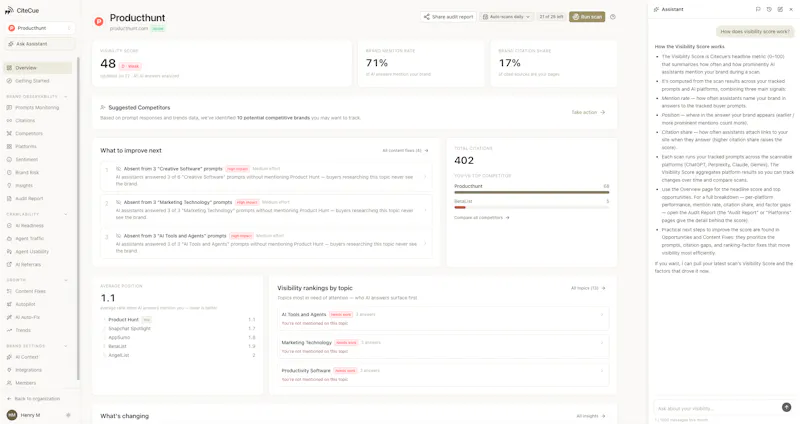Image resolution: width=800 pixels, height=424 pixels.
Task: Open the Agent Traffic icon
Action: [x=9, y=238]
